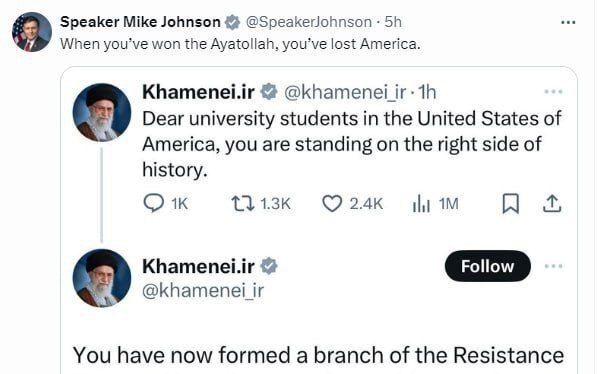
Task: Click the lower Khamenei.ir profile avatar
Action: click(x=102, y=278)
